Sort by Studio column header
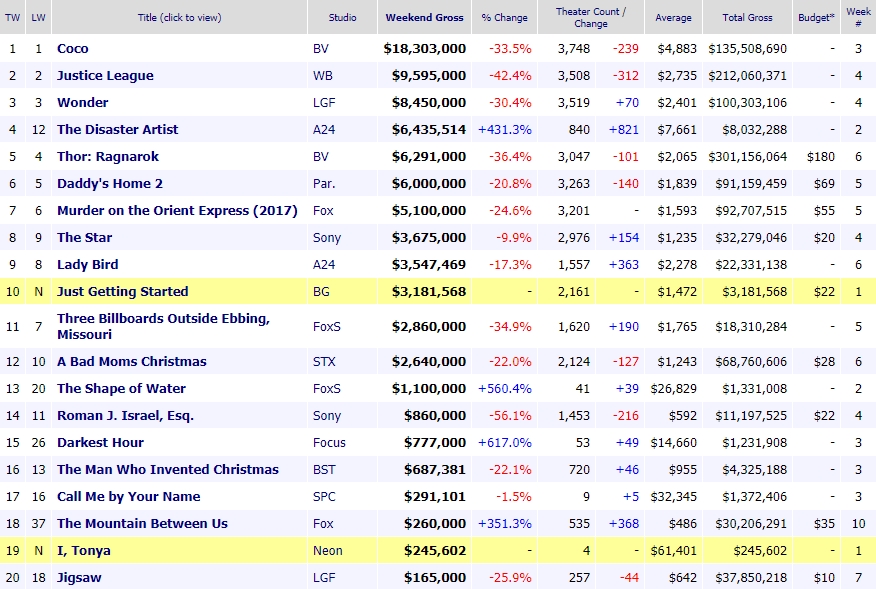This screenshot has height=589, width=876. click(x=342, y=17)
